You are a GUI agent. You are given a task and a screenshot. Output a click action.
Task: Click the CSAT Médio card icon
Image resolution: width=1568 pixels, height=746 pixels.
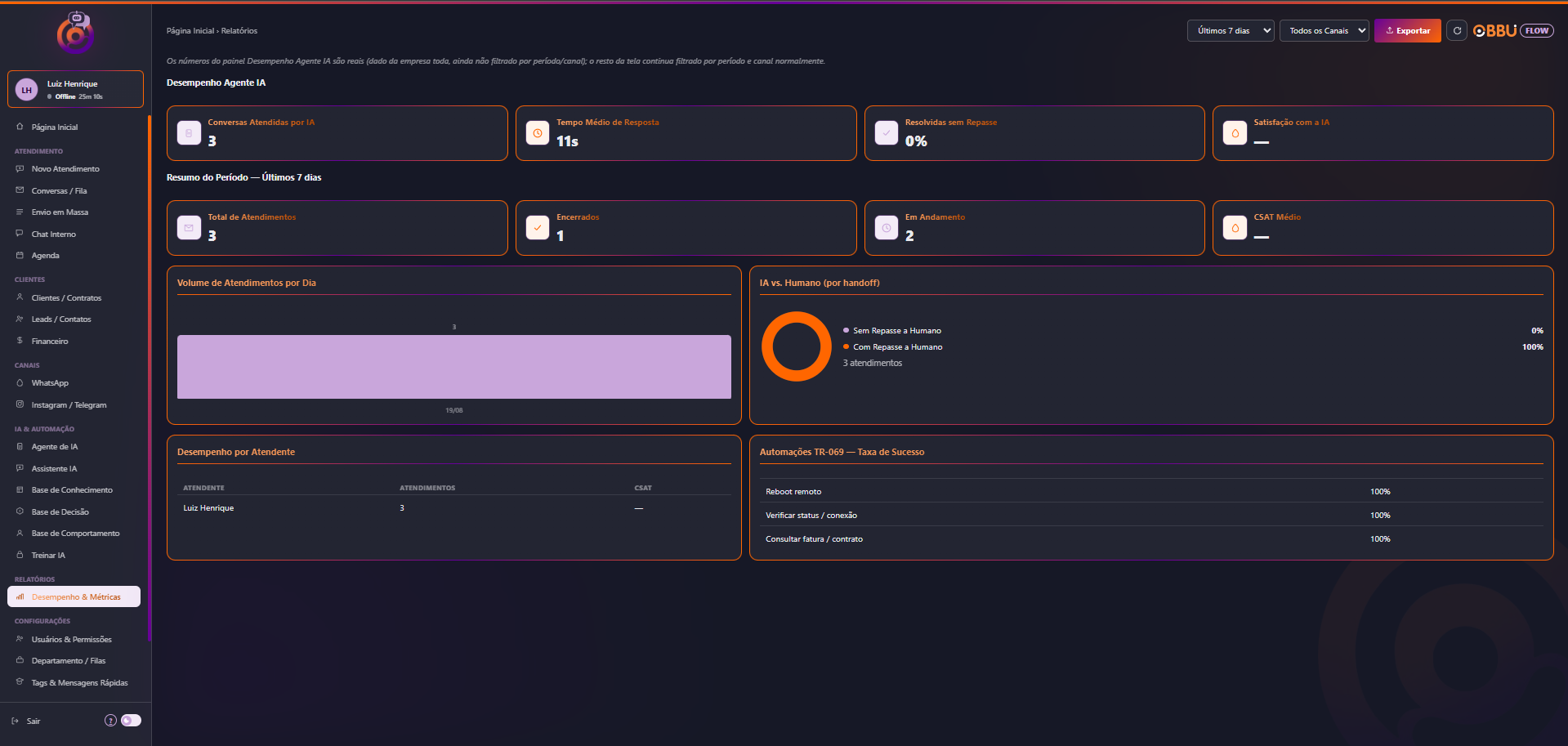[1235, 228]
